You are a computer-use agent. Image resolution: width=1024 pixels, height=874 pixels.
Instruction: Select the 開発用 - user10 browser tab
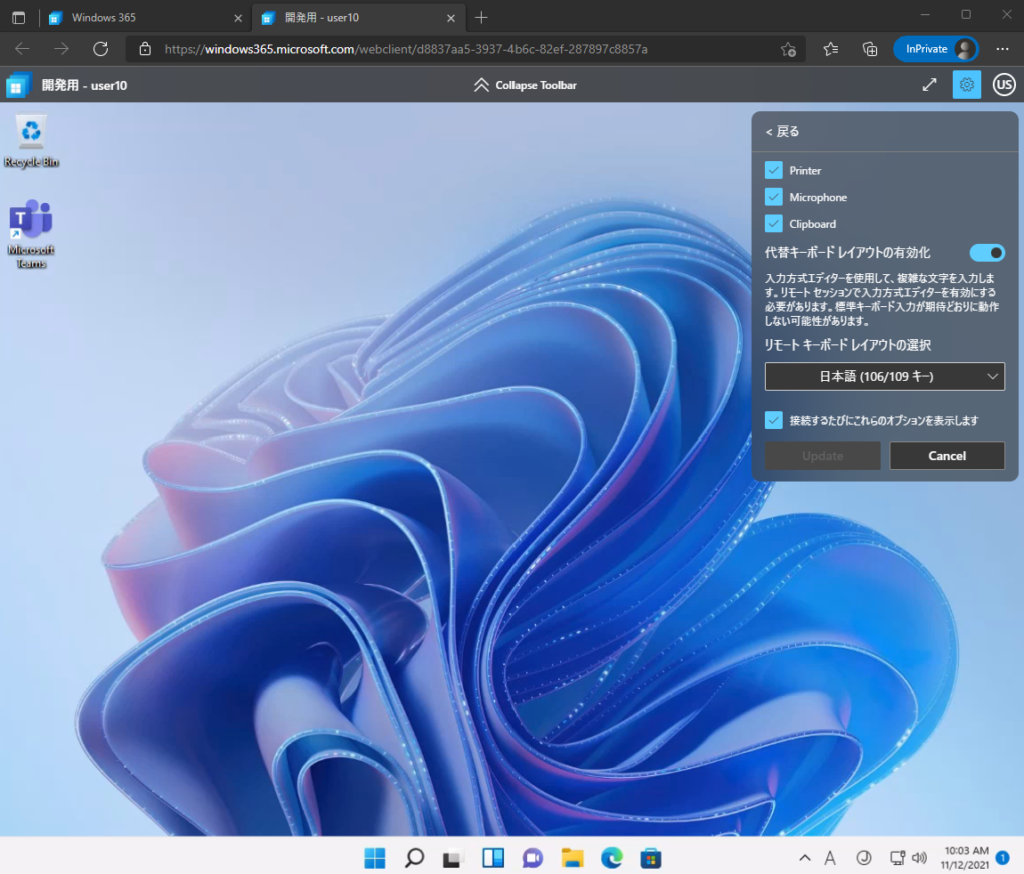point(358,18)
